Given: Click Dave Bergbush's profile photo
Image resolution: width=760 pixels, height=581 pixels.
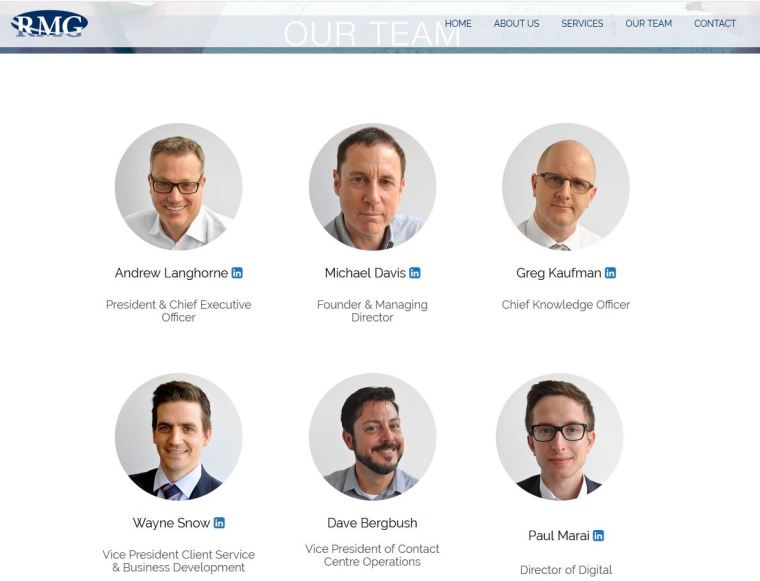Looking at the screenshot, I should coord(372,437).
